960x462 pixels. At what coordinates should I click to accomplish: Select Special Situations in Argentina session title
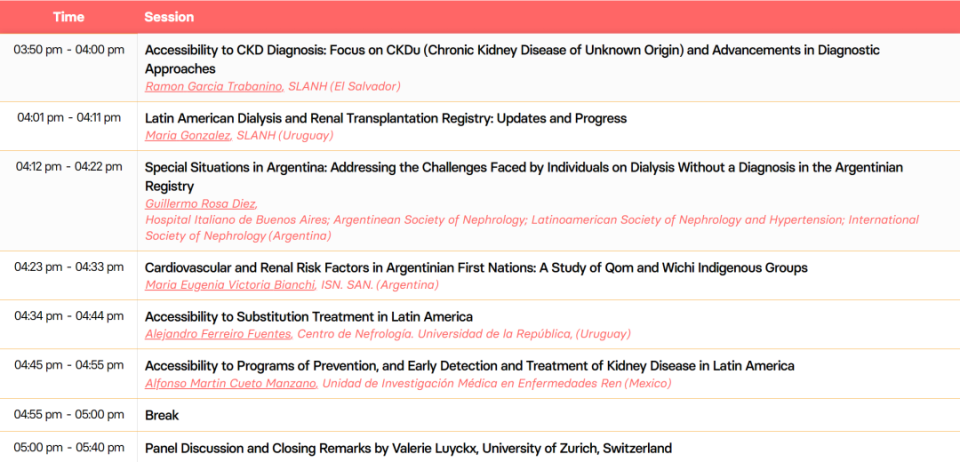pyautogui.click(x=524, y=176)
